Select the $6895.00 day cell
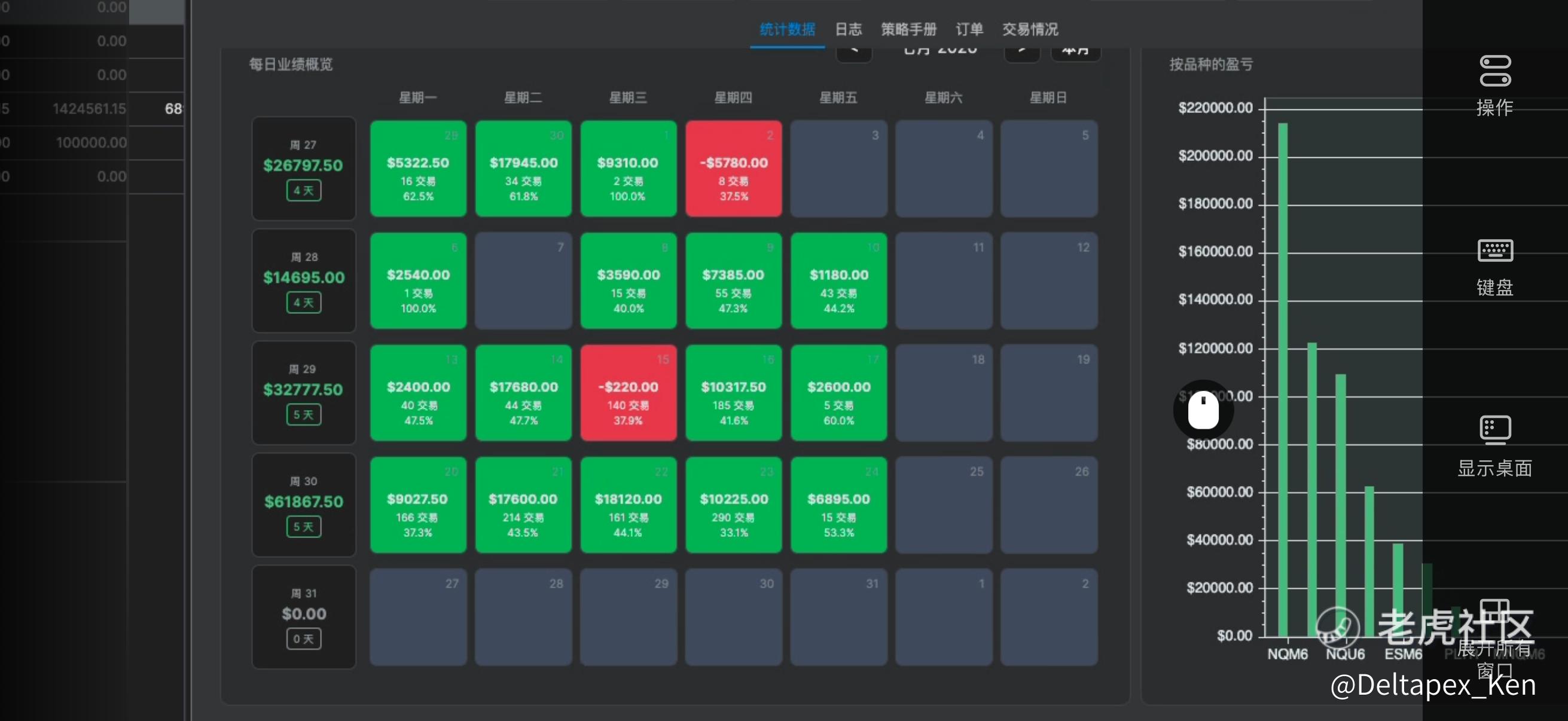1568x721 pixels. pyautogui.click(x=839, y=505)
